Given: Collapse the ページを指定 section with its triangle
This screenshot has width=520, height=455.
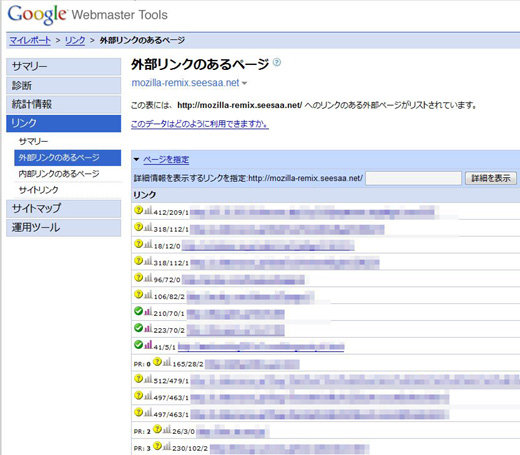Looking at the screenshot, I should pos(136,159).
